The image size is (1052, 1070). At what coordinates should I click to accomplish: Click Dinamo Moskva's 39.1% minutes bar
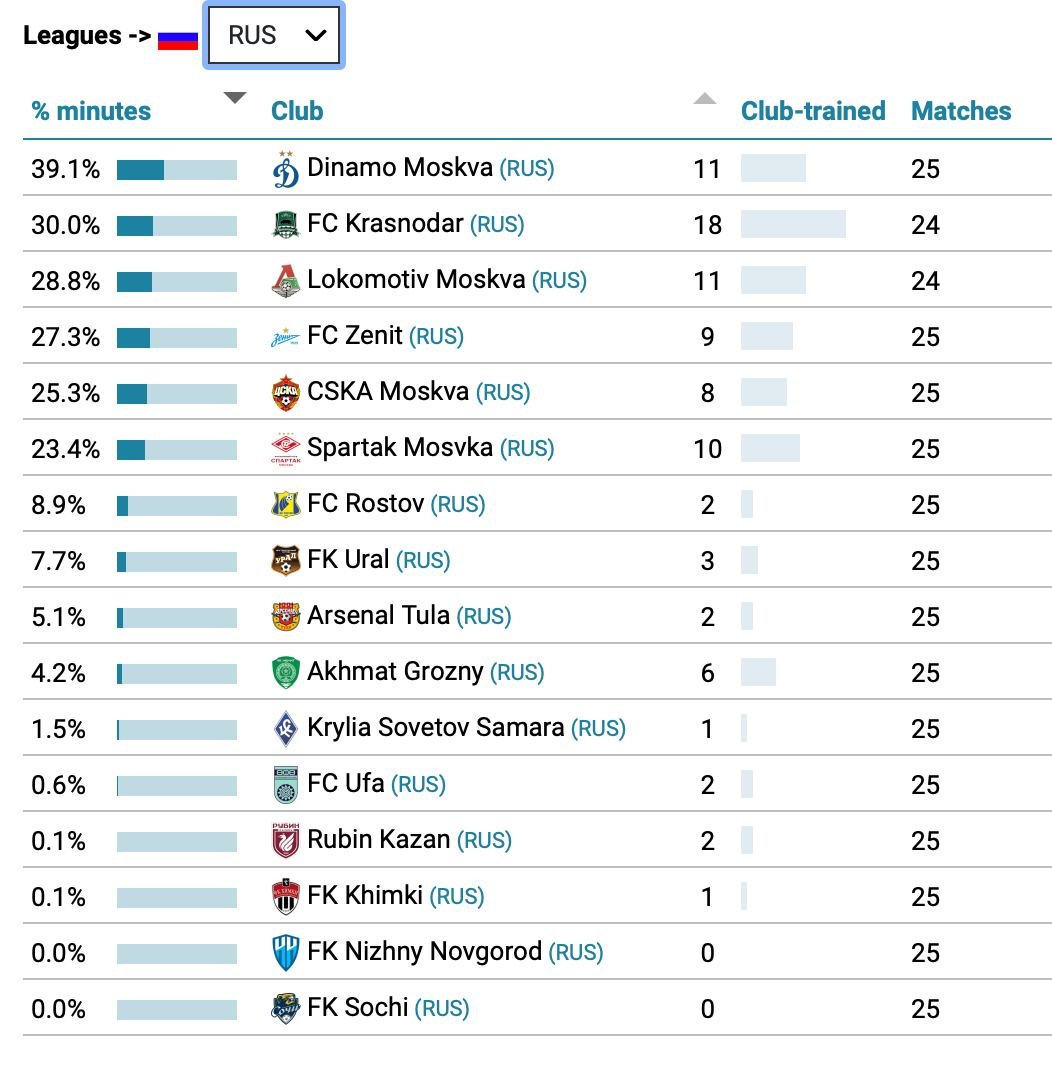[176, 170]
